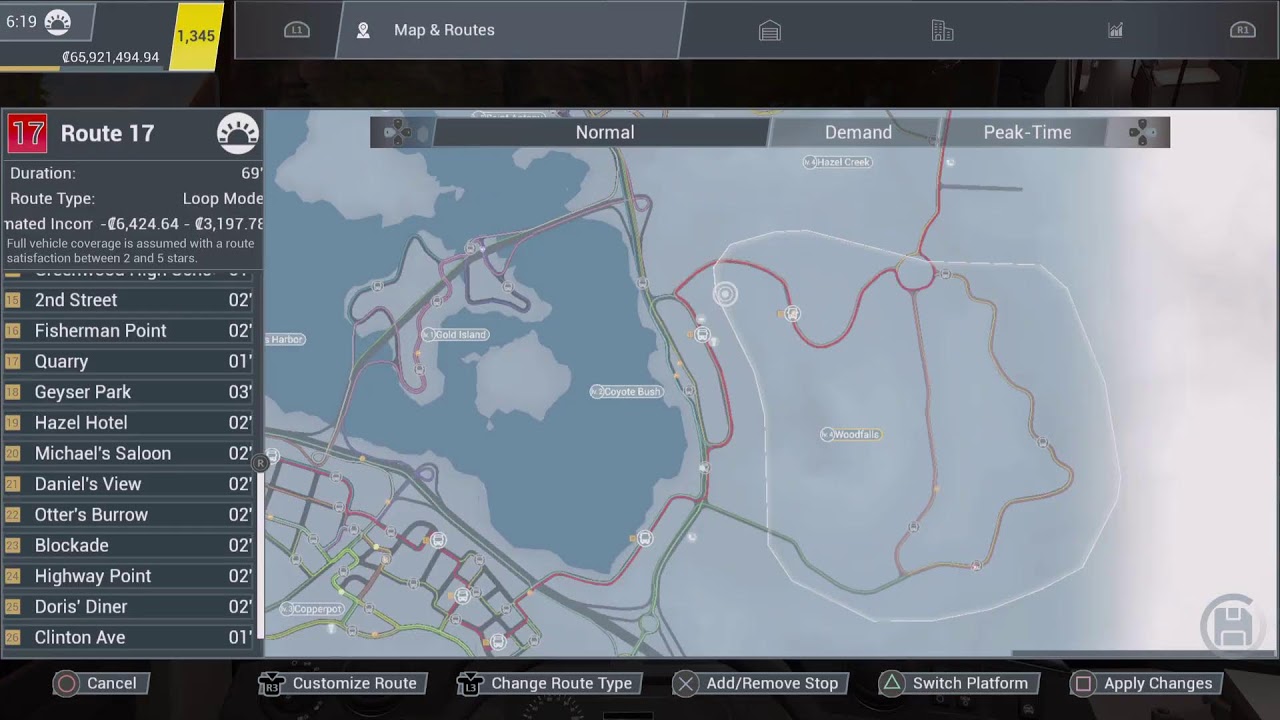Click Change Route Type button
1280x720 pixels.
[x=550, y=684]
